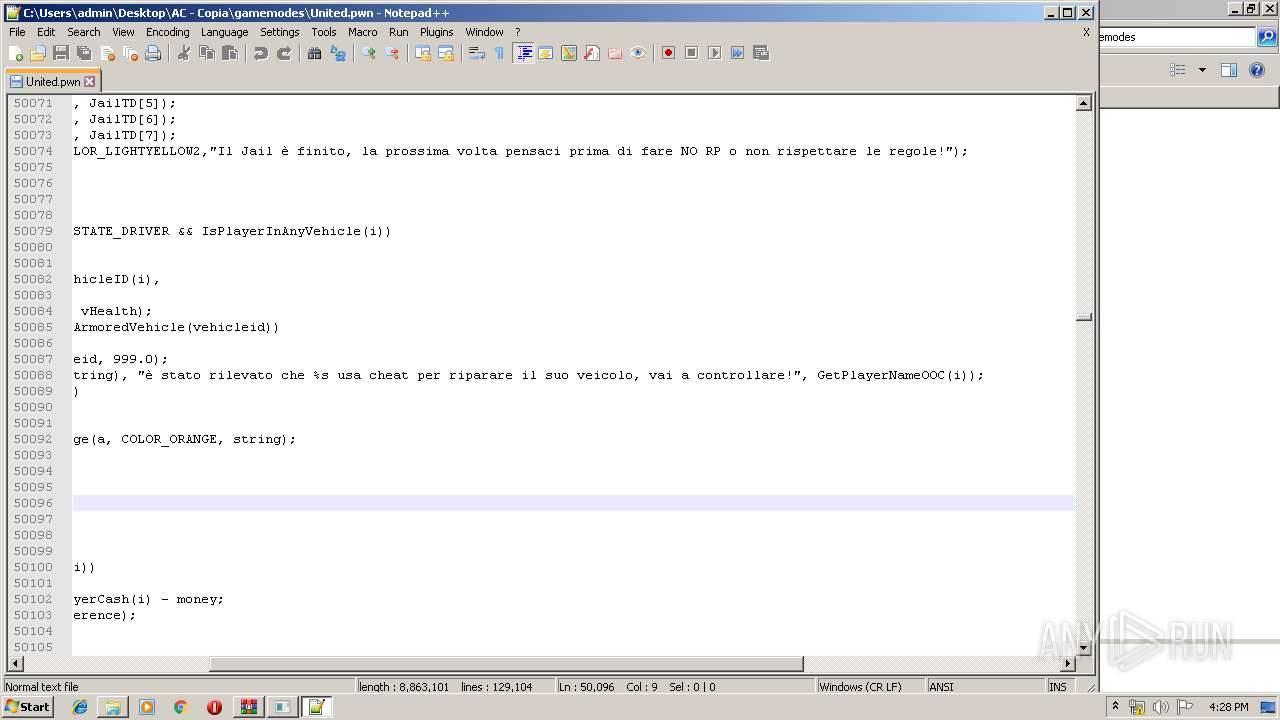Image resolution: width=1280 pixels, height=720 pixels.
Task: Open the Plugins menu
Action: point(437,32)
